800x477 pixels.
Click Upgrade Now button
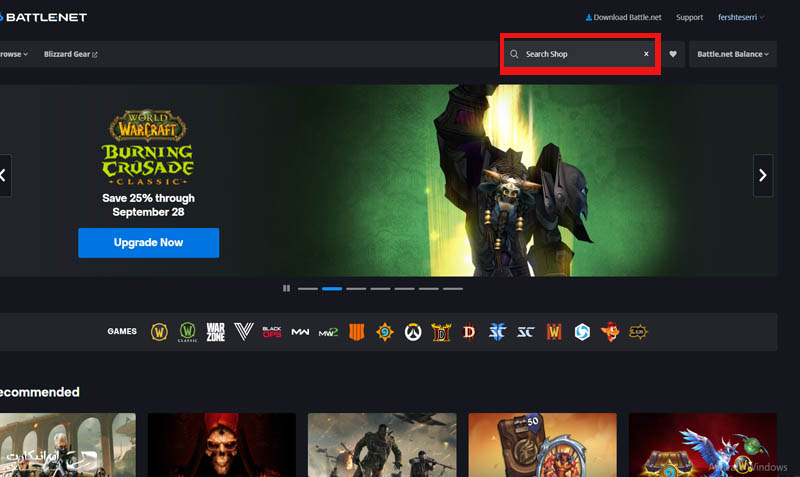[148, 243]
